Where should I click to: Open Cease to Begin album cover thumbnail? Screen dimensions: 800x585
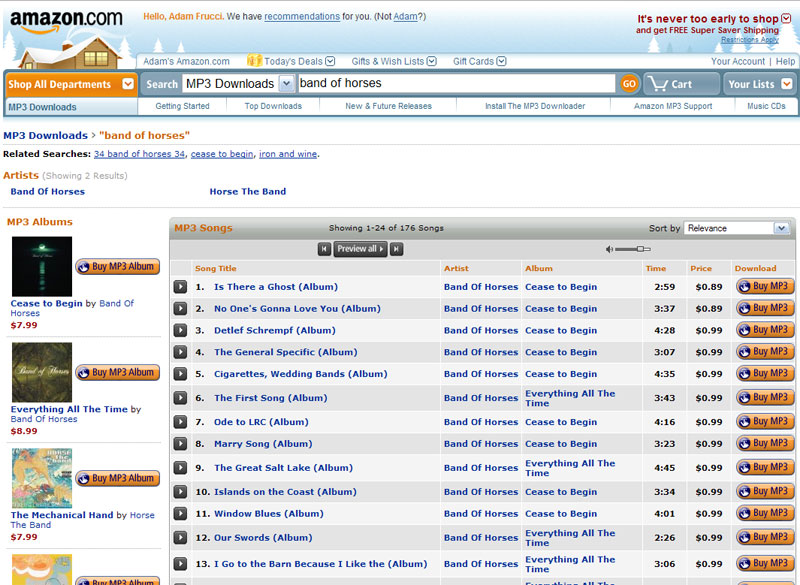[42, 266]
